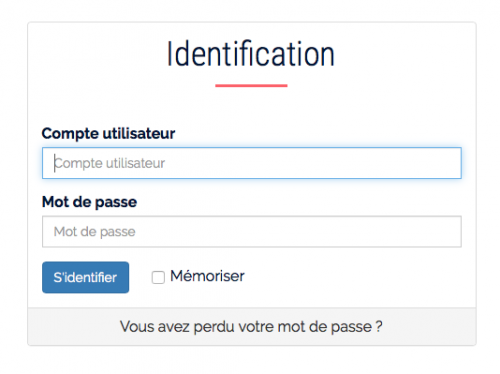The width and height of the screenshot is (500, 374).
Task: Click the grey placeholder text 'Mot de passe'
Action: pos(95,232)
